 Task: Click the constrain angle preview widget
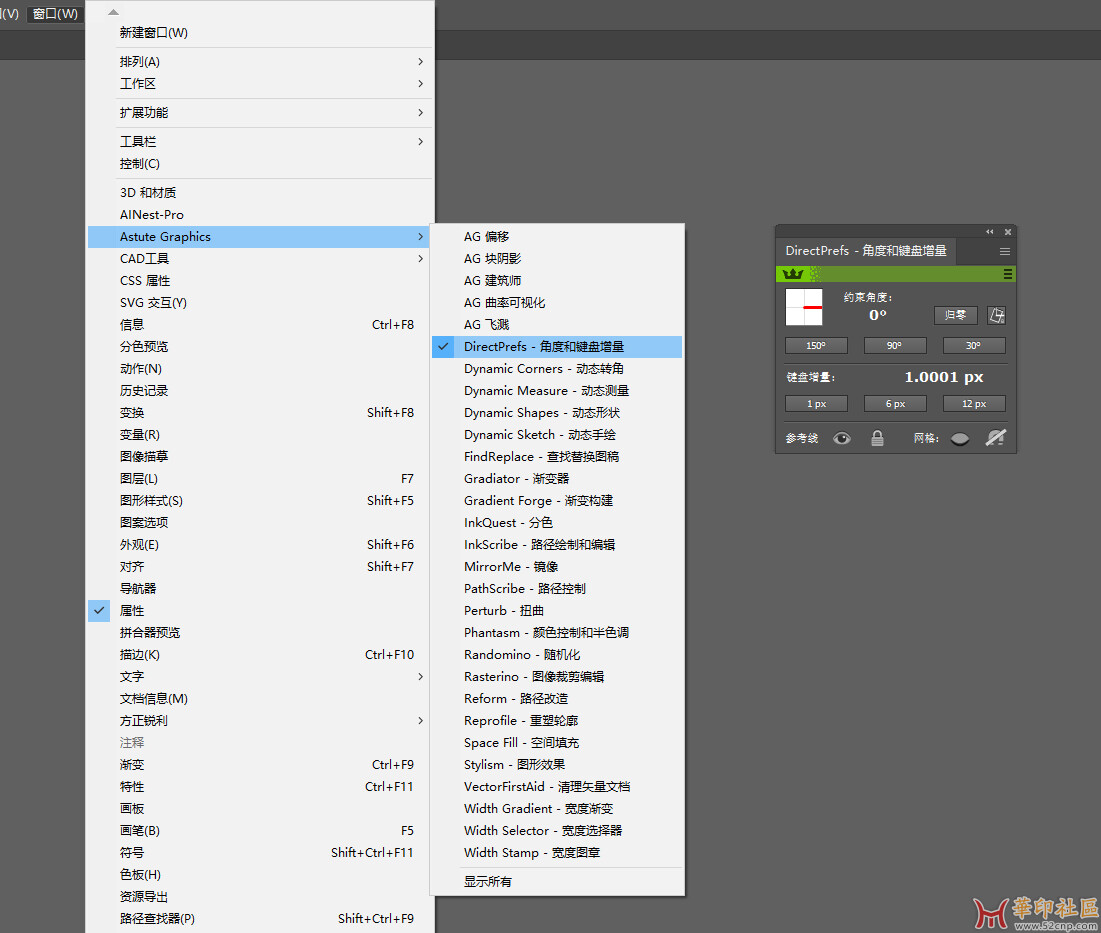coord(804,307)
